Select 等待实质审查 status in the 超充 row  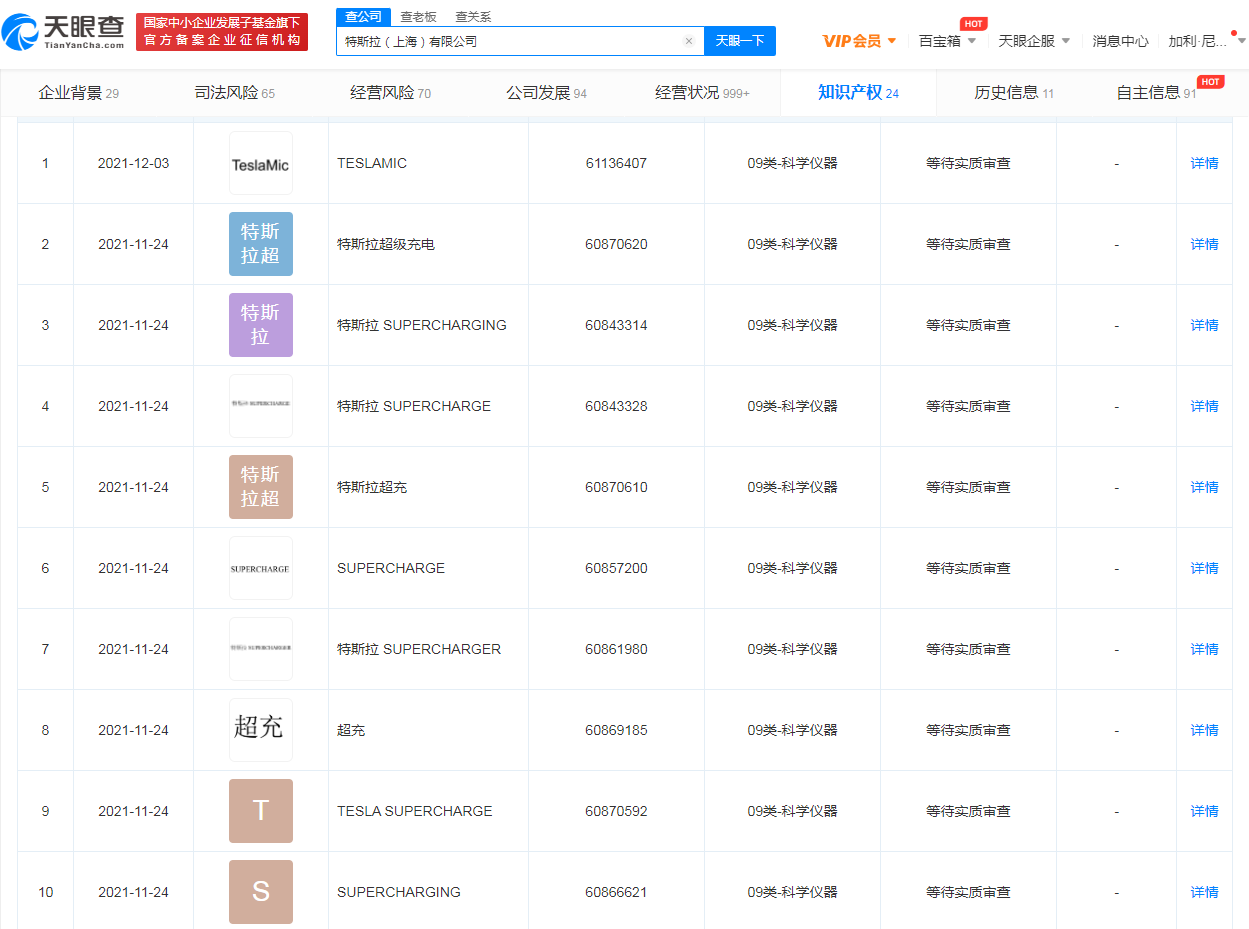(x=968, y=730)
